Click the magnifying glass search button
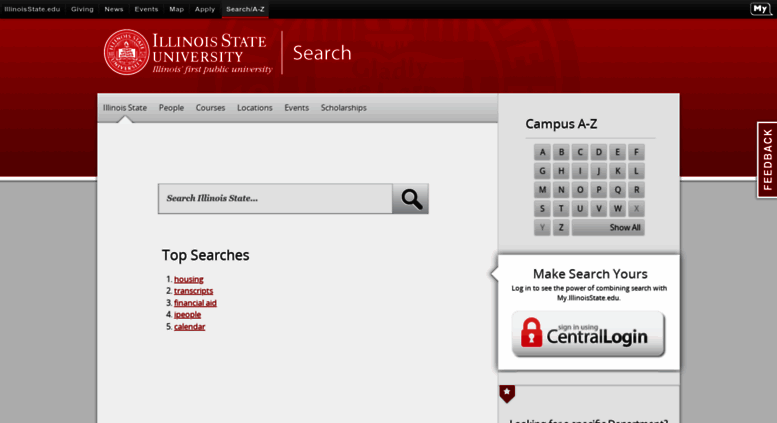This screenshot has height=423, width=777. [x=410, y=199]
